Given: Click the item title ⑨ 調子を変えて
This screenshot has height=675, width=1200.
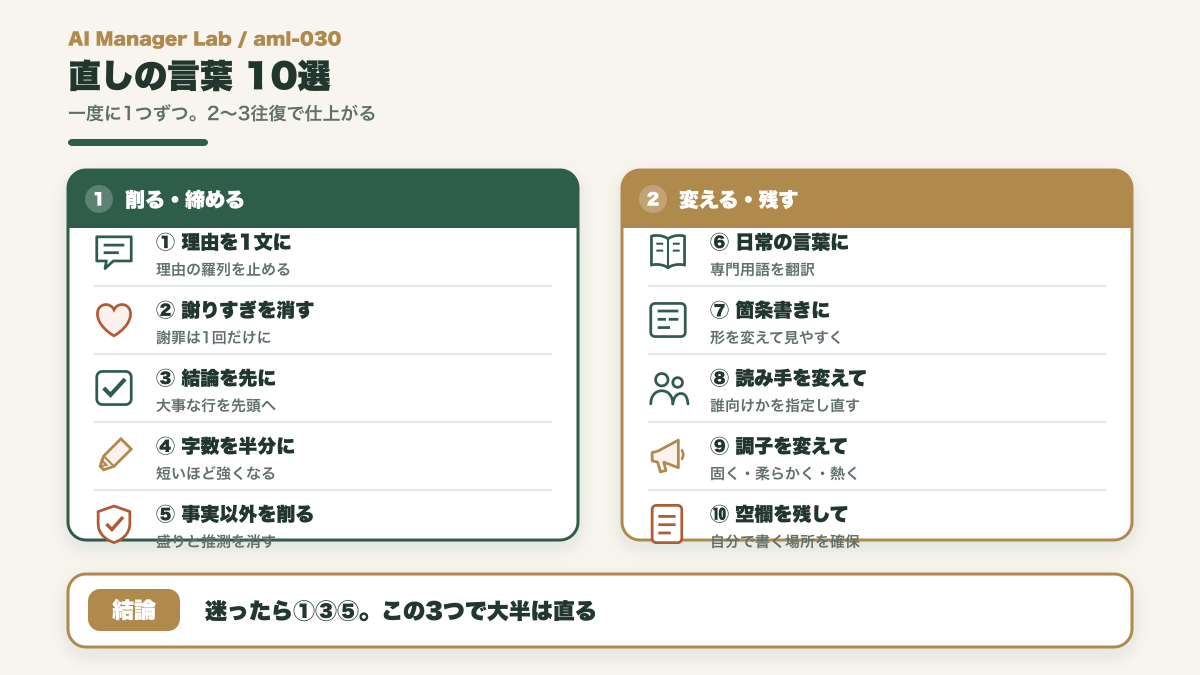Looking at the screenshot, I should (x=779, y=446).
